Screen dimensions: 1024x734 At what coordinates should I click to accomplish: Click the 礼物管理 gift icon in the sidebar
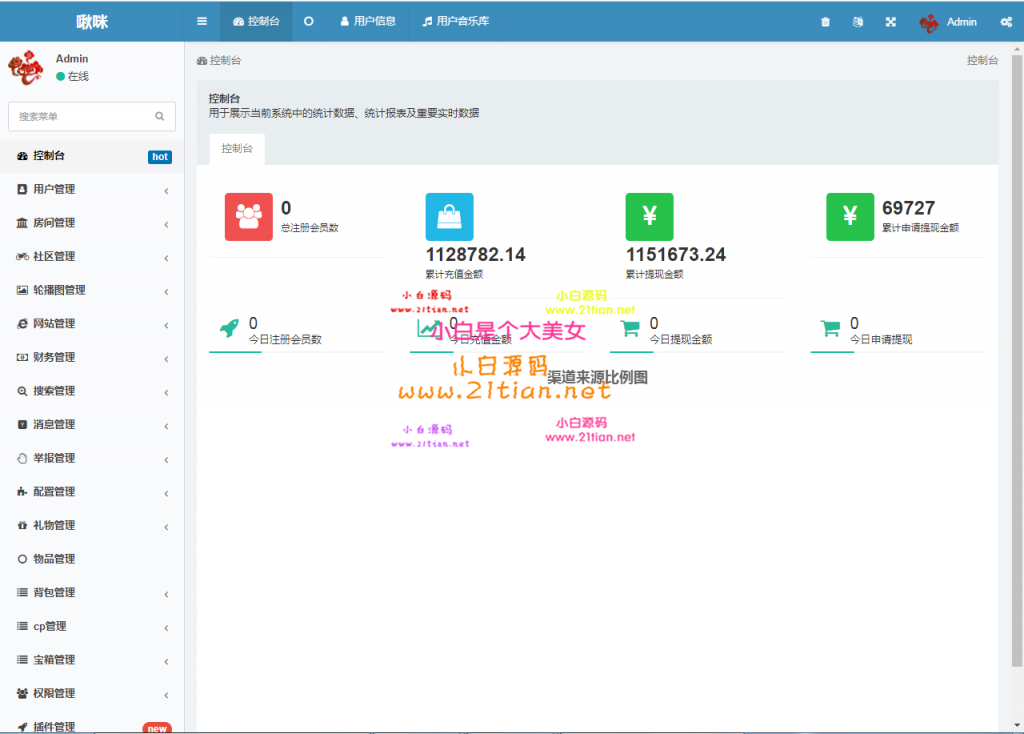[x=22, y=526]
